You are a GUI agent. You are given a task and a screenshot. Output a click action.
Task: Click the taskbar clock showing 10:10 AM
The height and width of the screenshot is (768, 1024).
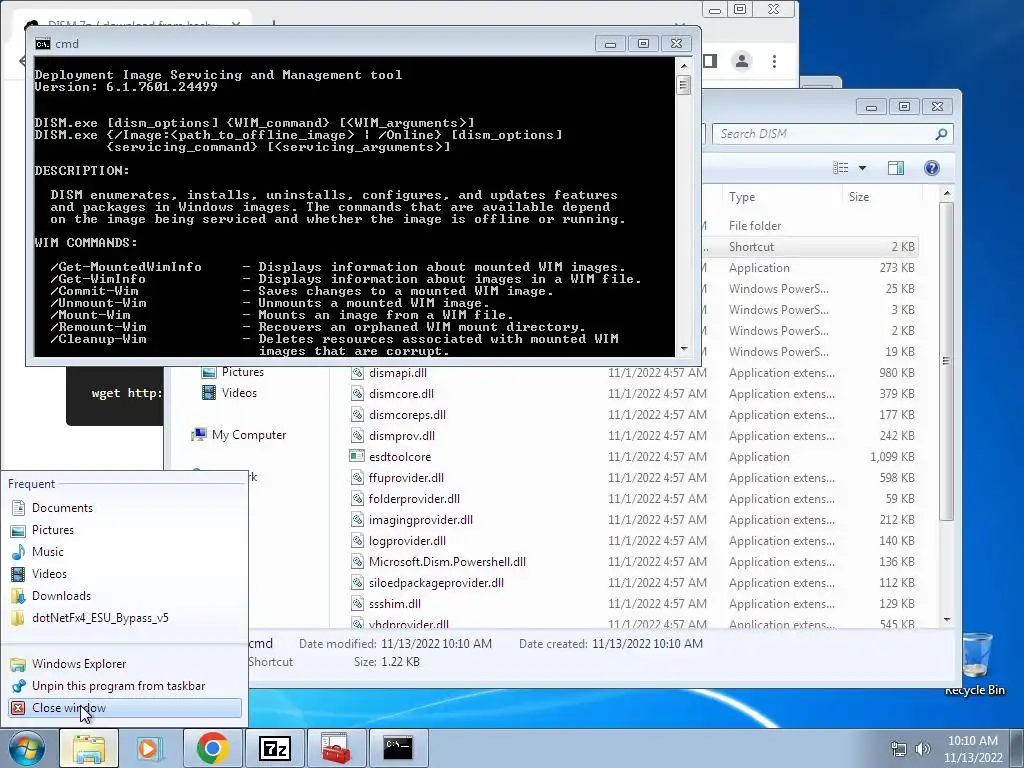coord(972,749)
